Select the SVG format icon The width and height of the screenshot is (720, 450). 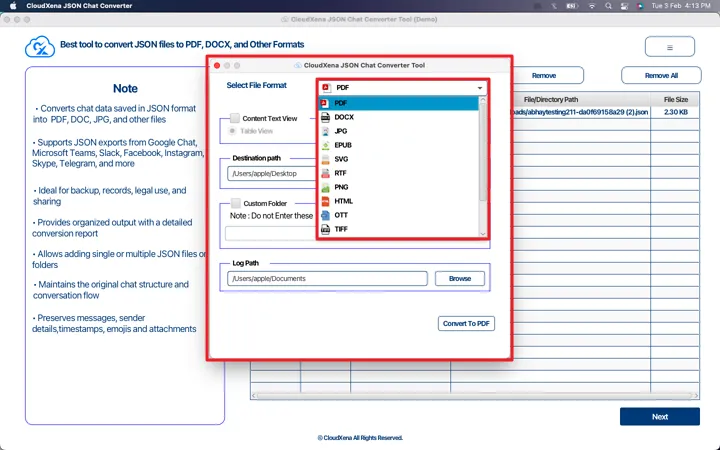pos(325,159)
